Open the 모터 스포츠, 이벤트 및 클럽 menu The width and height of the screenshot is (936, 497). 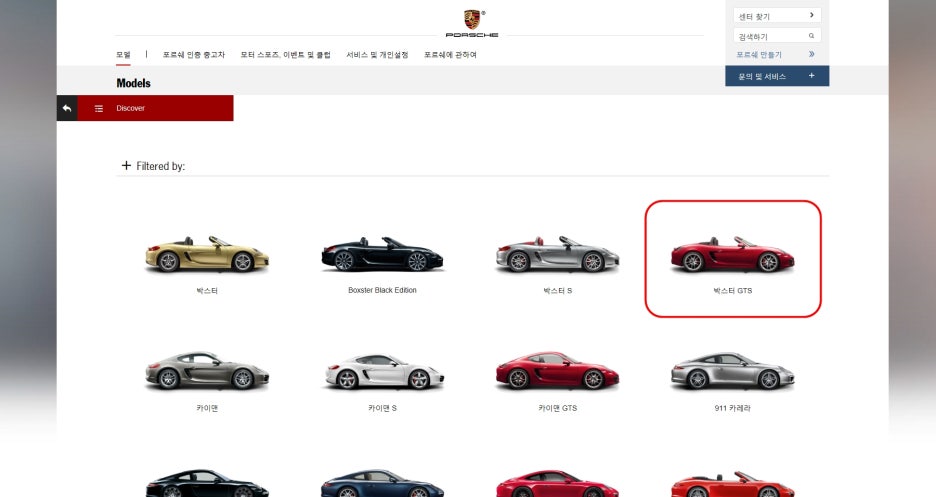[285, 54]
